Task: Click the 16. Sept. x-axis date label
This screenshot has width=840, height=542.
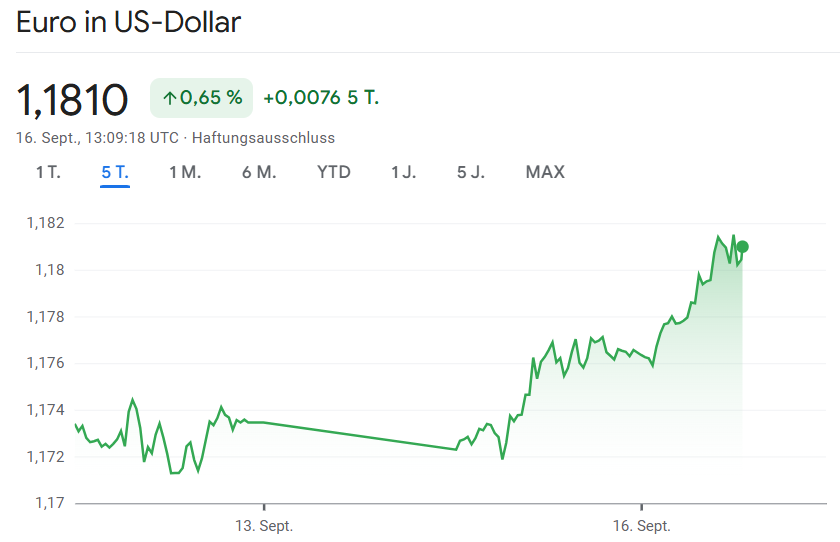Action: pyautogui.click(x=641, y=526)
